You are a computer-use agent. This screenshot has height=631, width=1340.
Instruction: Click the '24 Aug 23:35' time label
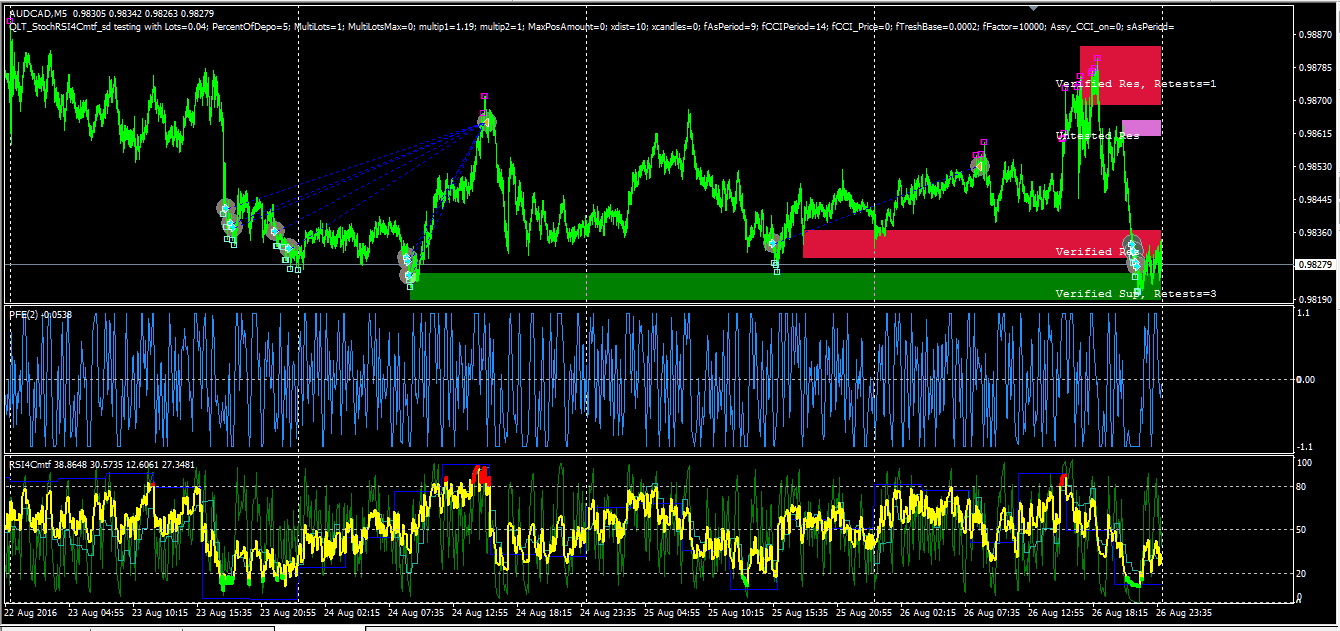coord(606,612)
